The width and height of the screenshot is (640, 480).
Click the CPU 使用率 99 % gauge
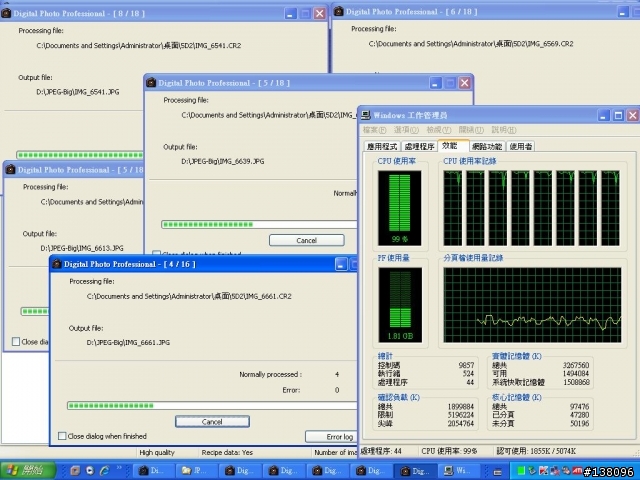[x=400, y=208]
